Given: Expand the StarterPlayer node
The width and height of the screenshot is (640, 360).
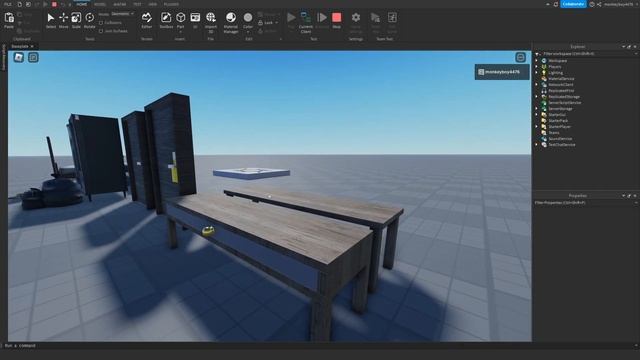Looking at the screenshot, I should [x=537, y=127].
